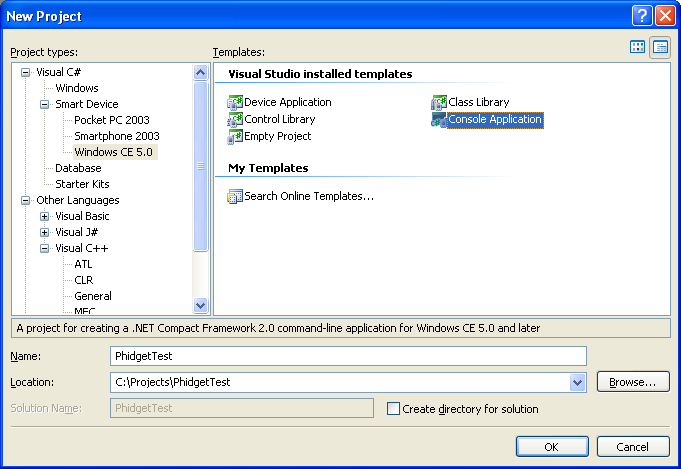Enable Create directory for solution
The image size is (681, 469).
point(394,409)
